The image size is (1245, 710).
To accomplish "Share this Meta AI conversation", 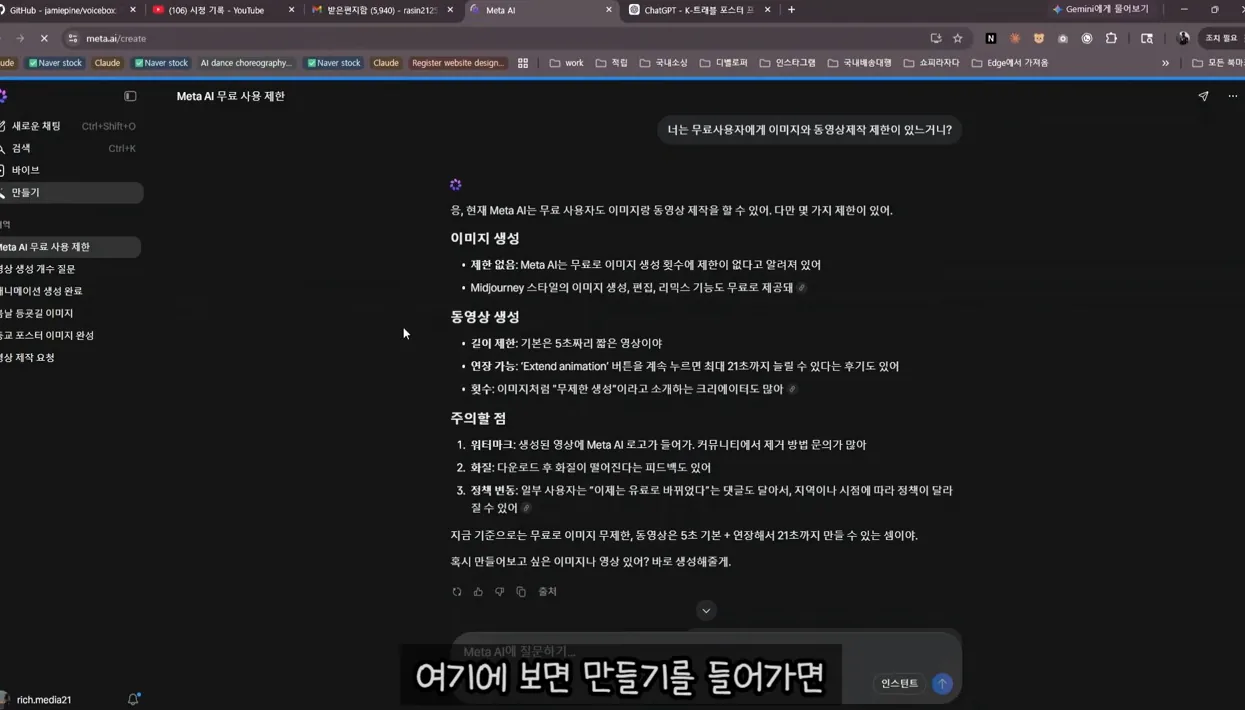I will click(x=1203, y=96).
